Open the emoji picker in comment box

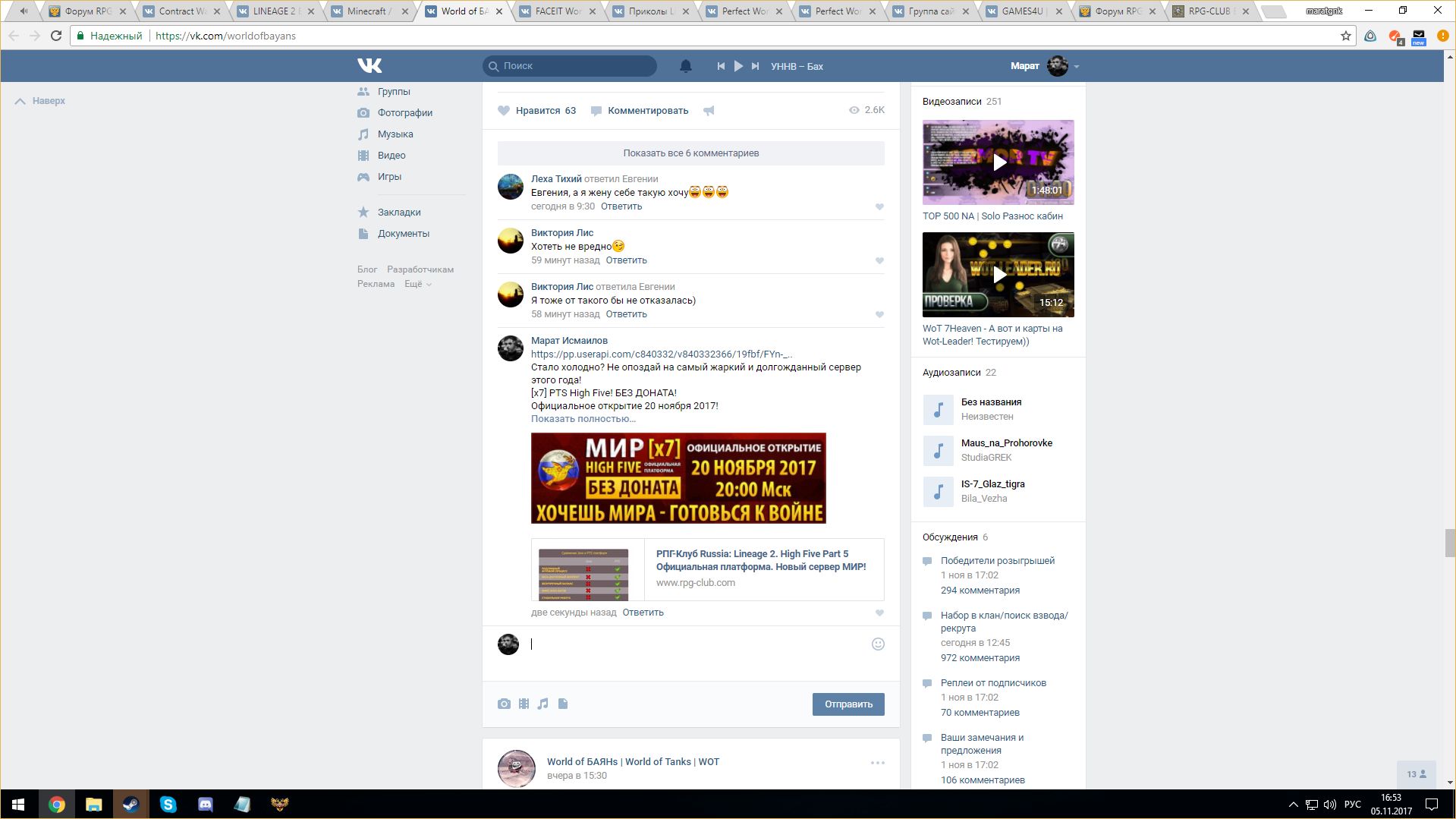pyautogui.click(x=878, y=644)
